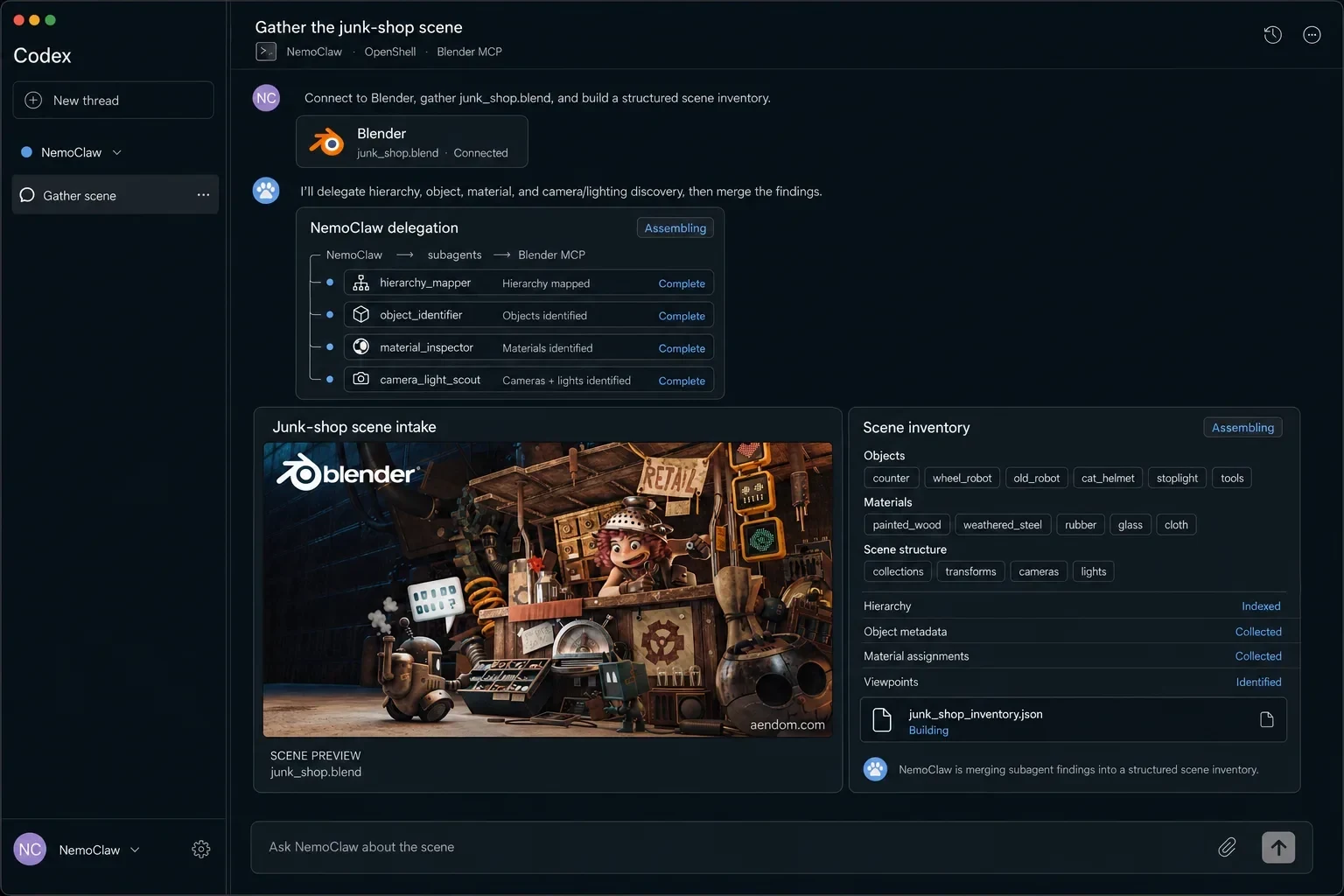
Task: Open Gather scene thread options menu
Action: click(203, 195)
